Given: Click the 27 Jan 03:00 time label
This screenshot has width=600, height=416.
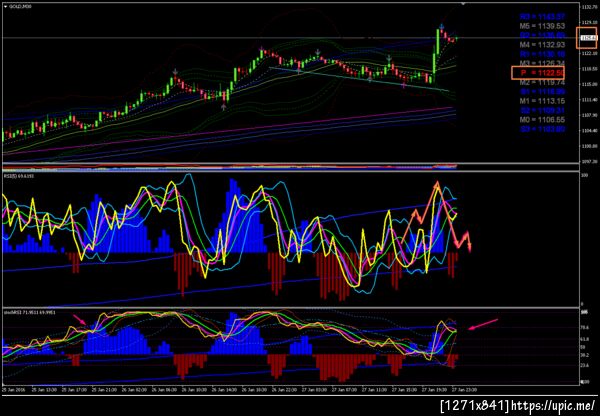Looking at the screenshot, I should (x=315, y=390).
